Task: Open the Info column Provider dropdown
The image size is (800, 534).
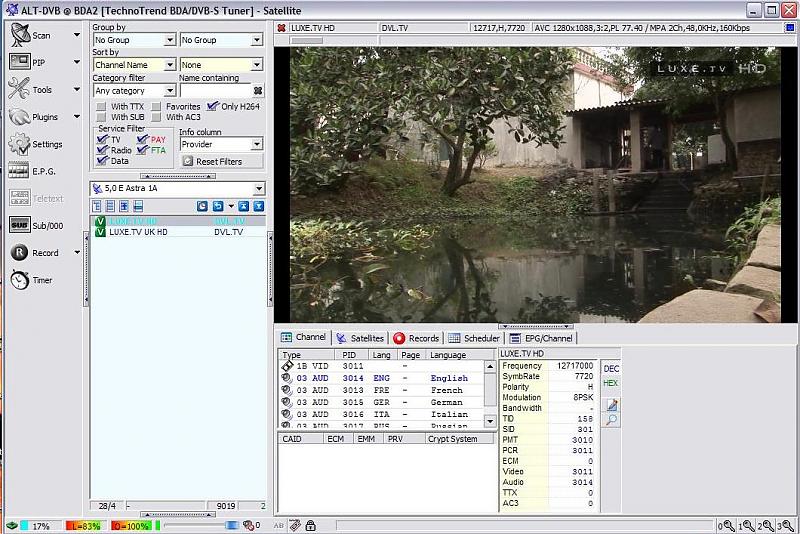Action: pos(221,144)
